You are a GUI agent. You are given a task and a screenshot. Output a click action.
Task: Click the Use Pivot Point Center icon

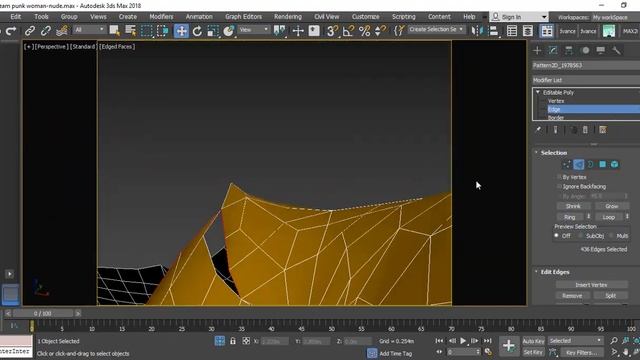point(280,31)
